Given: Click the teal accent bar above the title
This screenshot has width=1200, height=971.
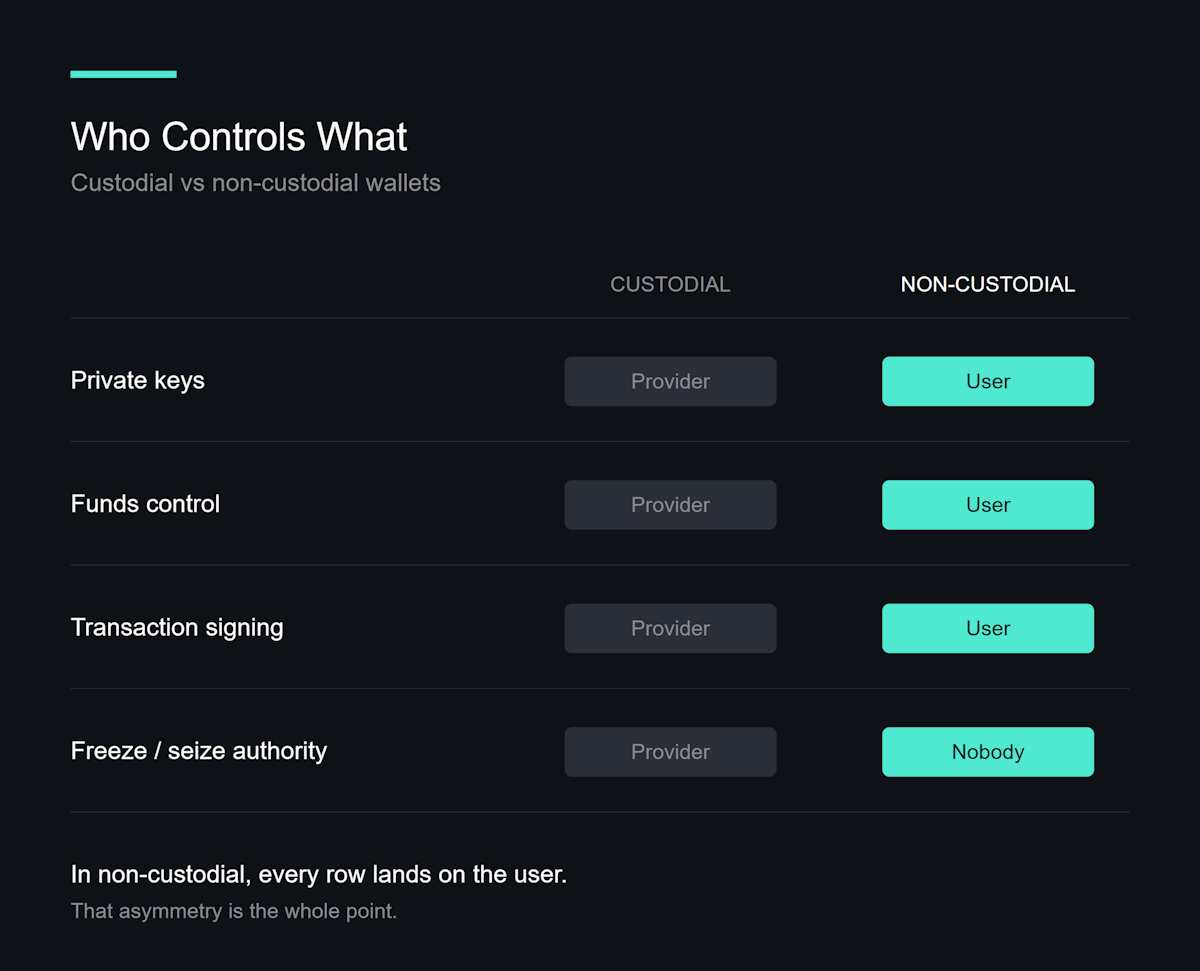Looking at the screenshot, I should click(x=123, y=74).
